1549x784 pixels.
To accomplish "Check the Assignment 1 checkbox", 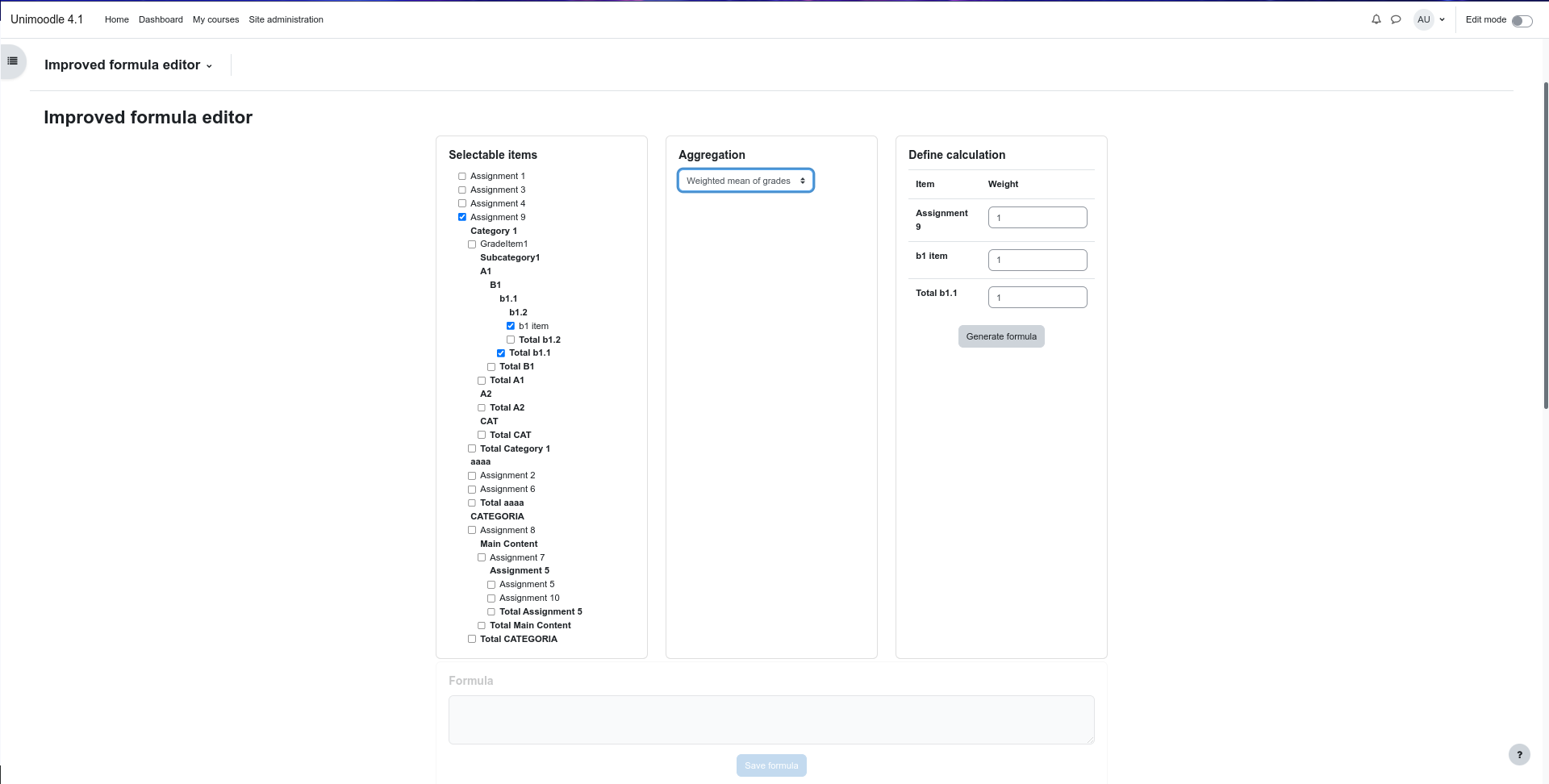I will 462,177.
